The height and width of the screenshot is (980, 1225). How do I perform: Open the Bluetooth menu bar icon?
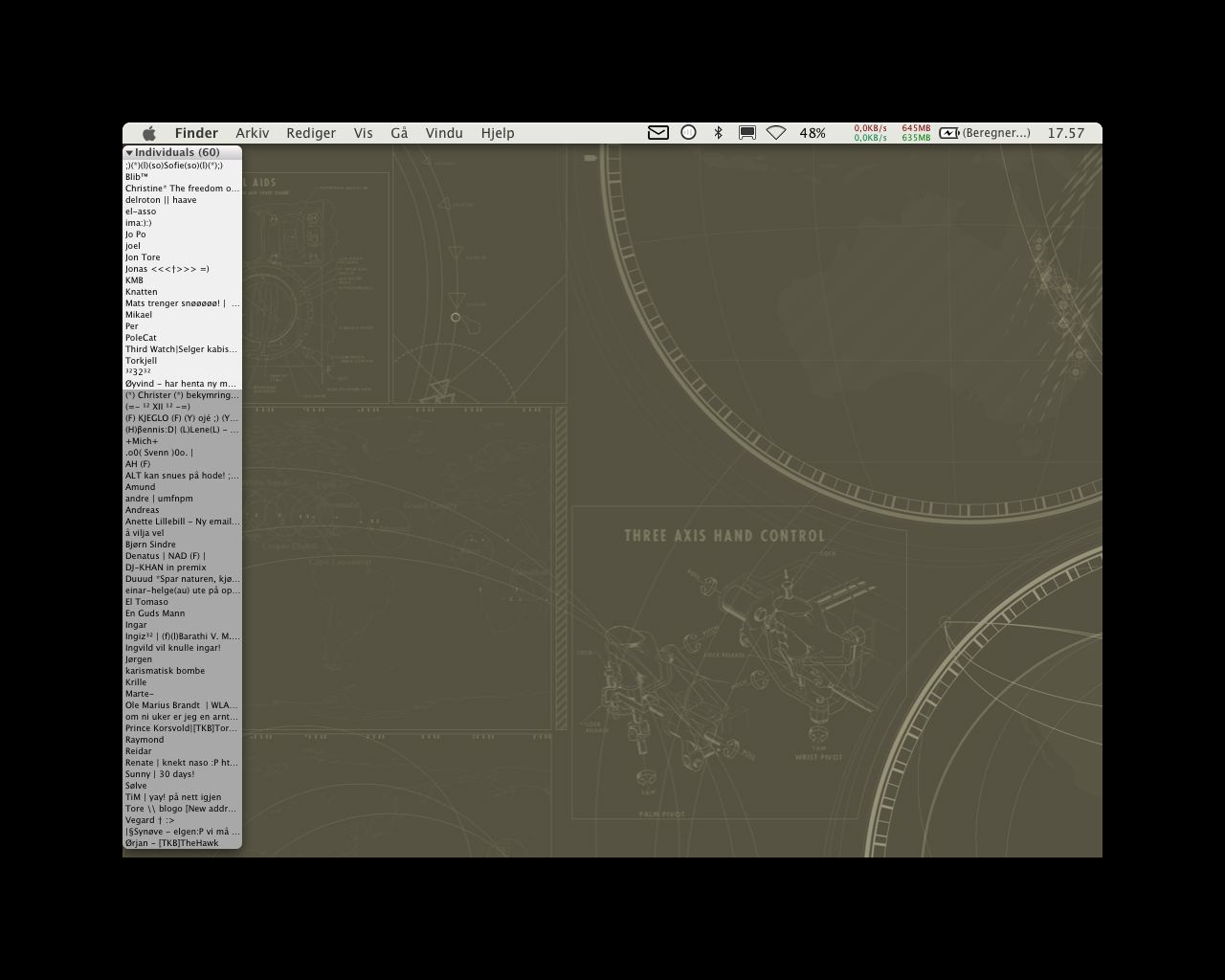(x=718, y=133)
